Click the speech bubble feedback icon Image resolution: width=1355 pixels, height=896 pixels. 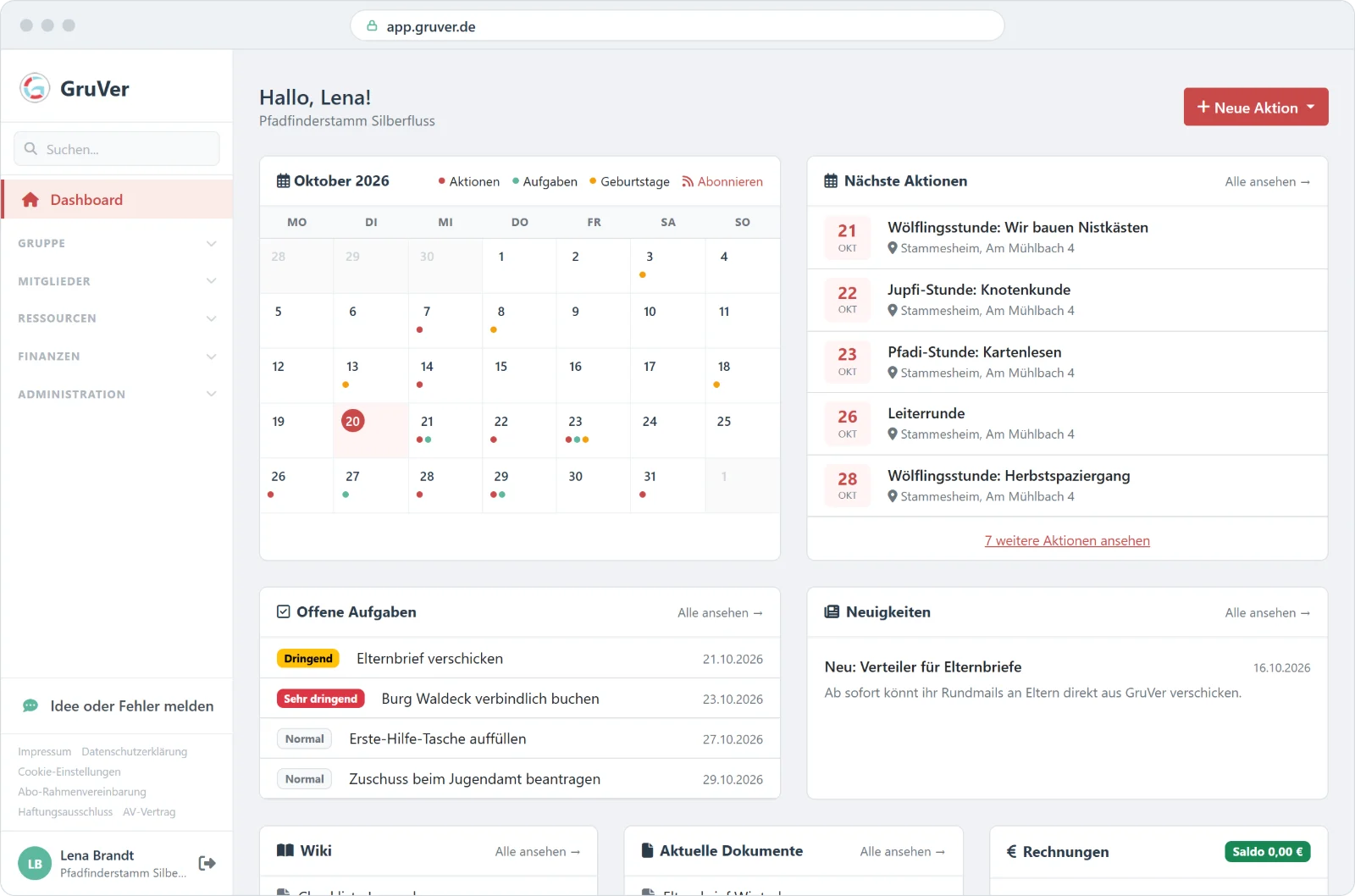(30, 705)
